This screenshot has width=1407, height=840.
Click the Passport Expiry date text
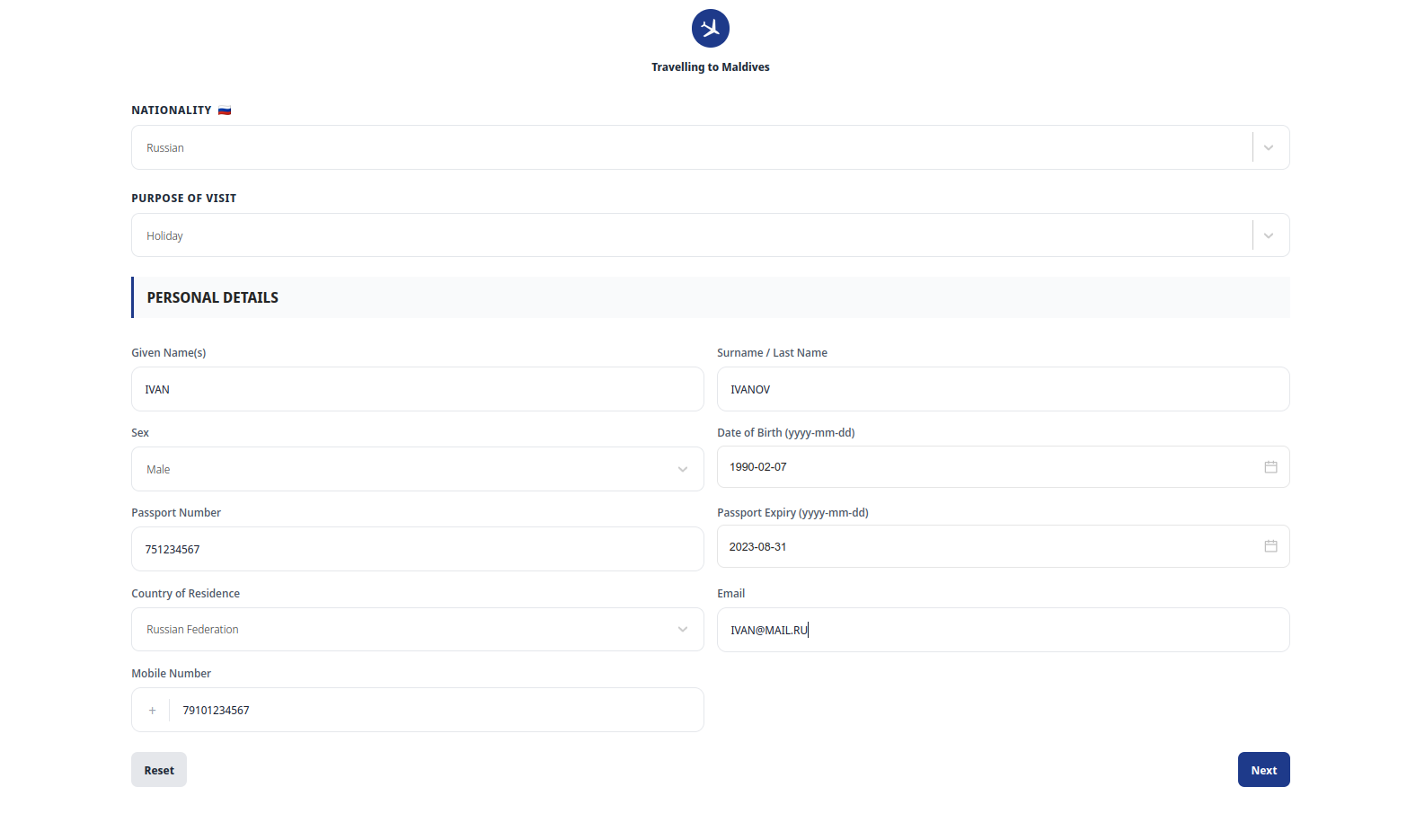click(x=758, y=547)
